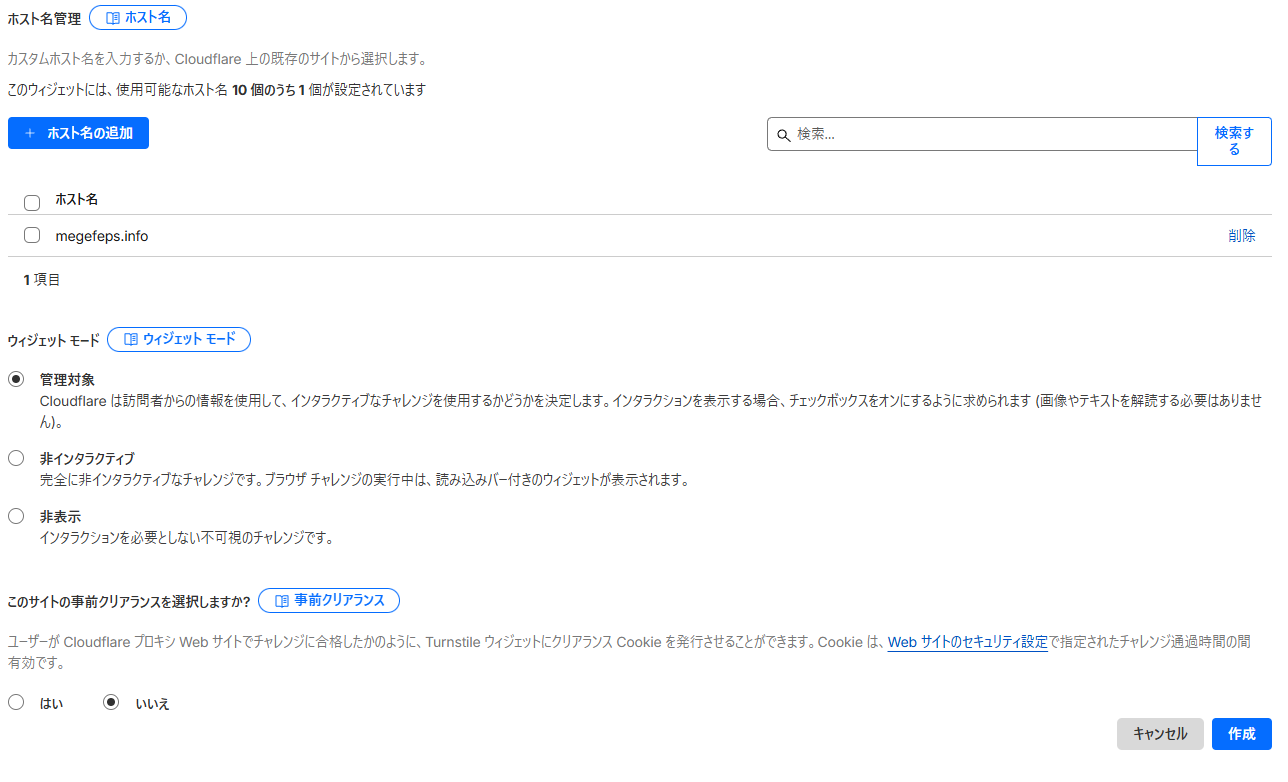Open the Web サイトのセキュリティ設定 link
The height and width of the screenshot is (782, 1288).
pyautogui.click(x=967, y=642)
